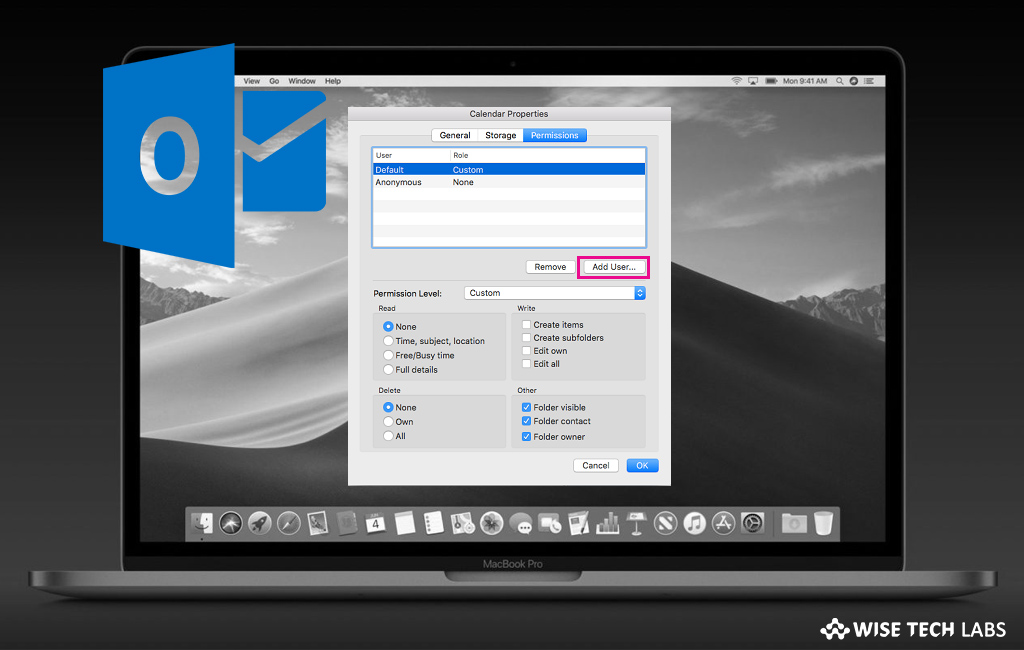Choose Own under Delete options
This screenshot has height=650, width=1024.
[x=388, y=422]
